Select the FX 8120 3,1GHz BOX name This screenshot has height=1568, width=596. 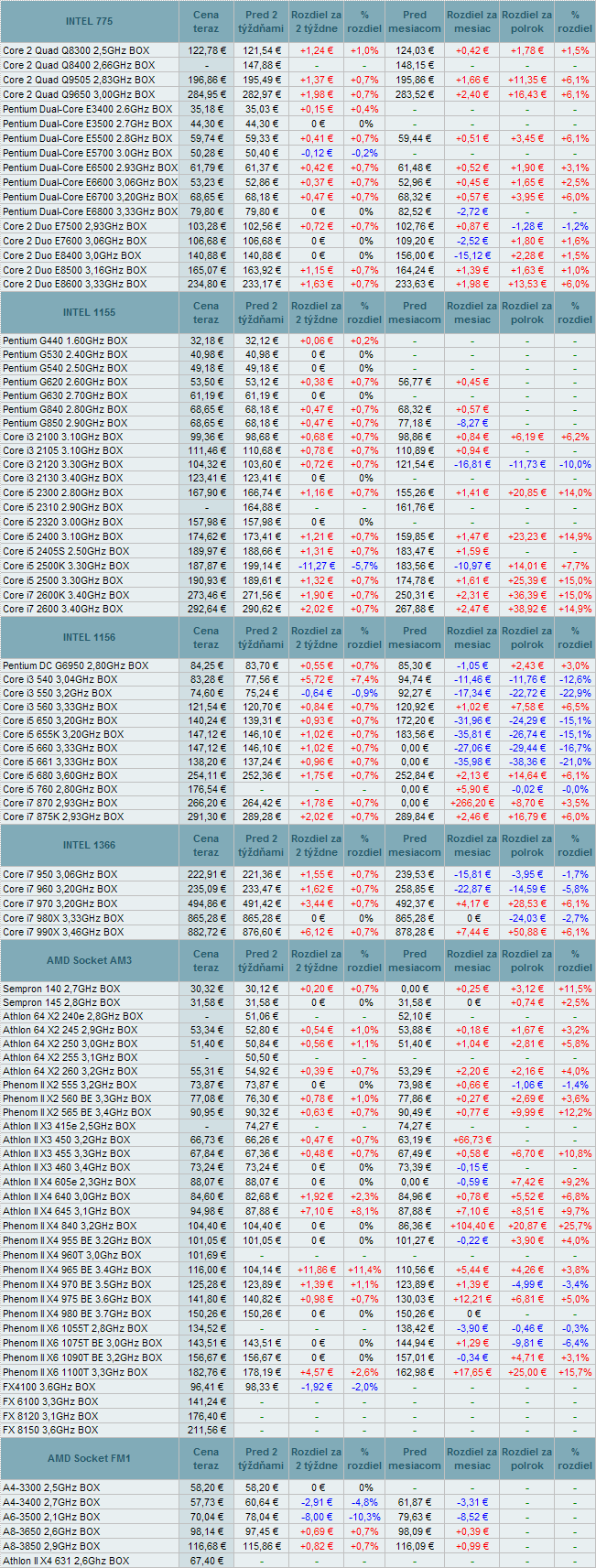coord(50,1415)
